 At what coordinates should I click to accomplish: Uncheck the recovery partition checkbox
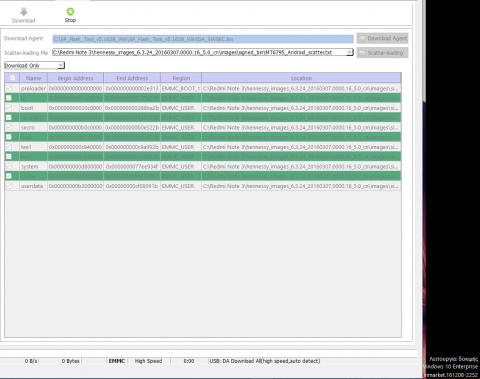click(x=9, y=117)
